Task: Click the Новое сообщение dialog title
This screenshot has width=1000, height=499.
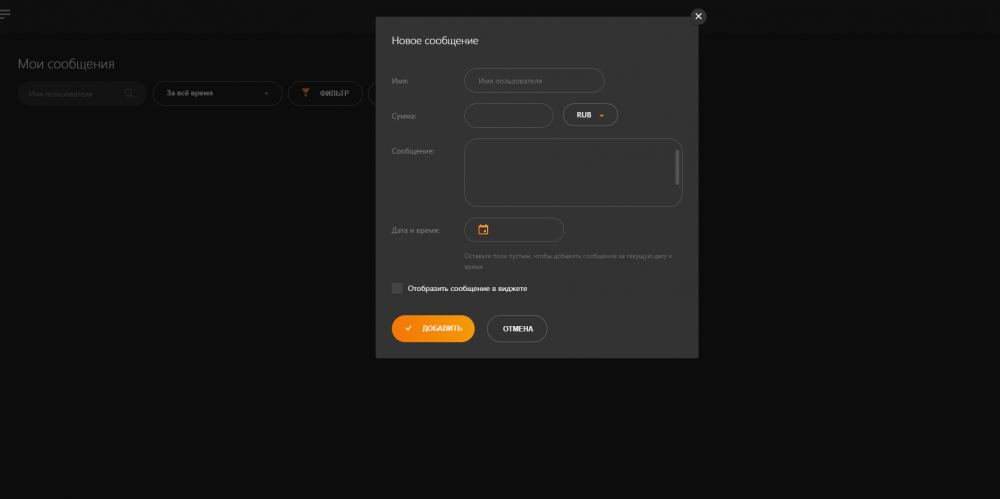Action: pyautogui.click(x=435, y=41)
